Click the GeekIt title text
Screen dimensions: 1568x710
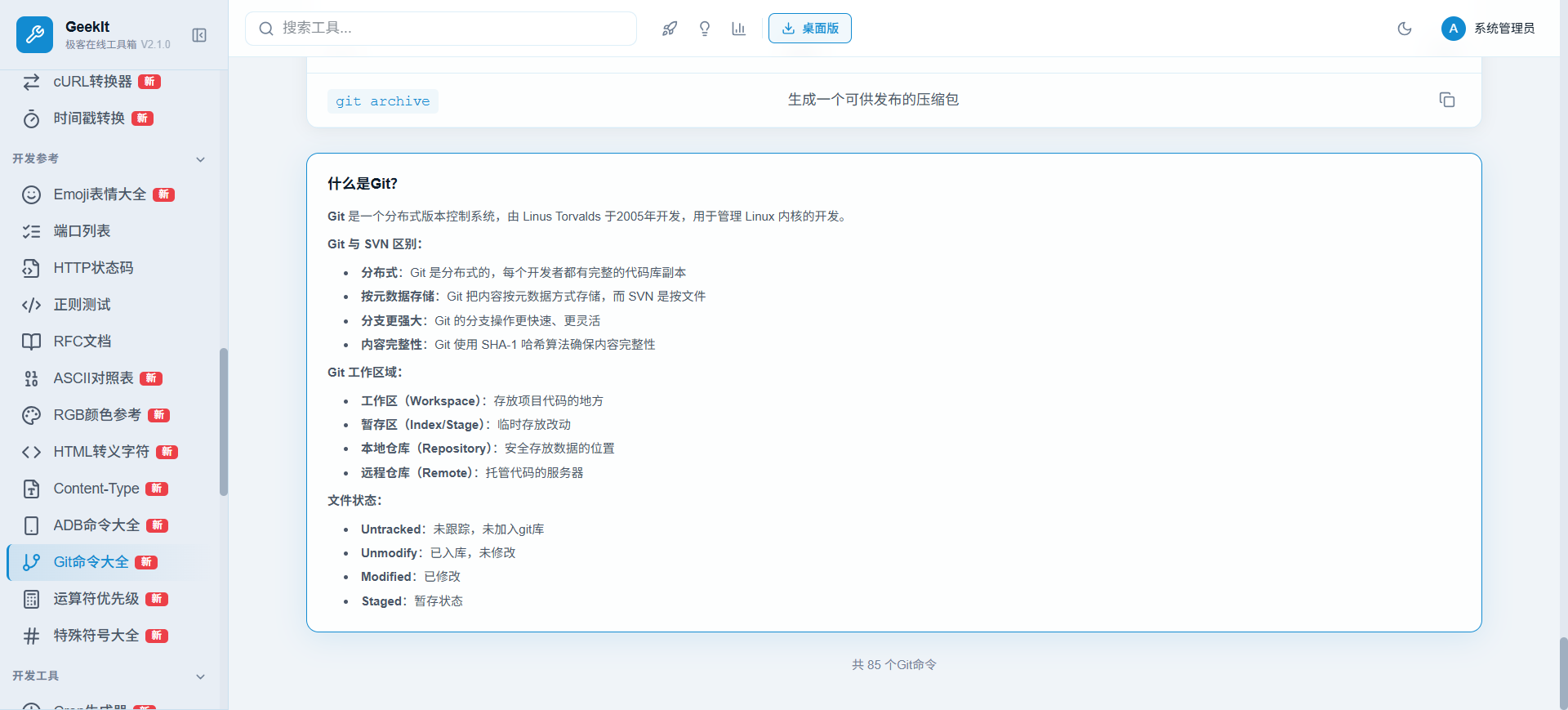coord(87,27)
